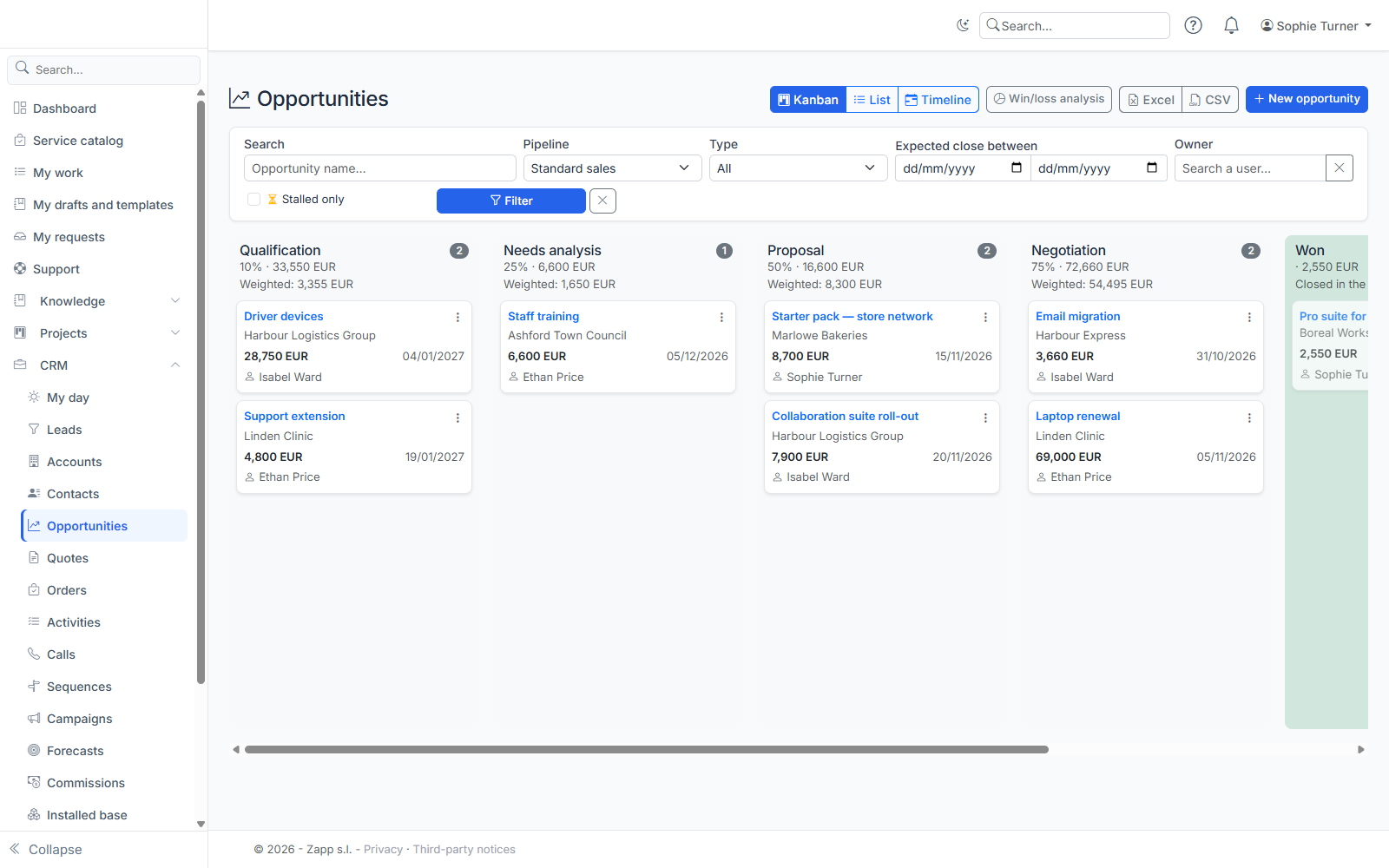
Task: Expand the Projects menu chevron
Action: click(175, 333)
